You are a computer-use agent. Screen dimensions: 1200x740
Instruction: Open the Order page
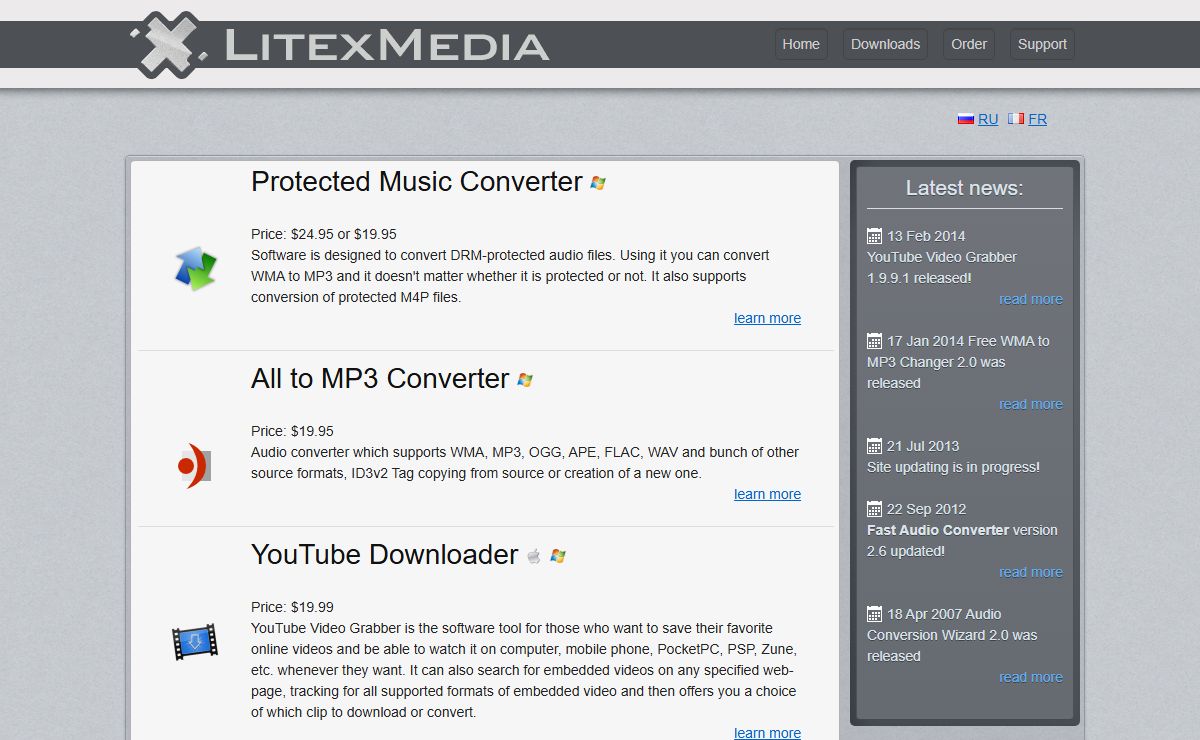point(969,44)
